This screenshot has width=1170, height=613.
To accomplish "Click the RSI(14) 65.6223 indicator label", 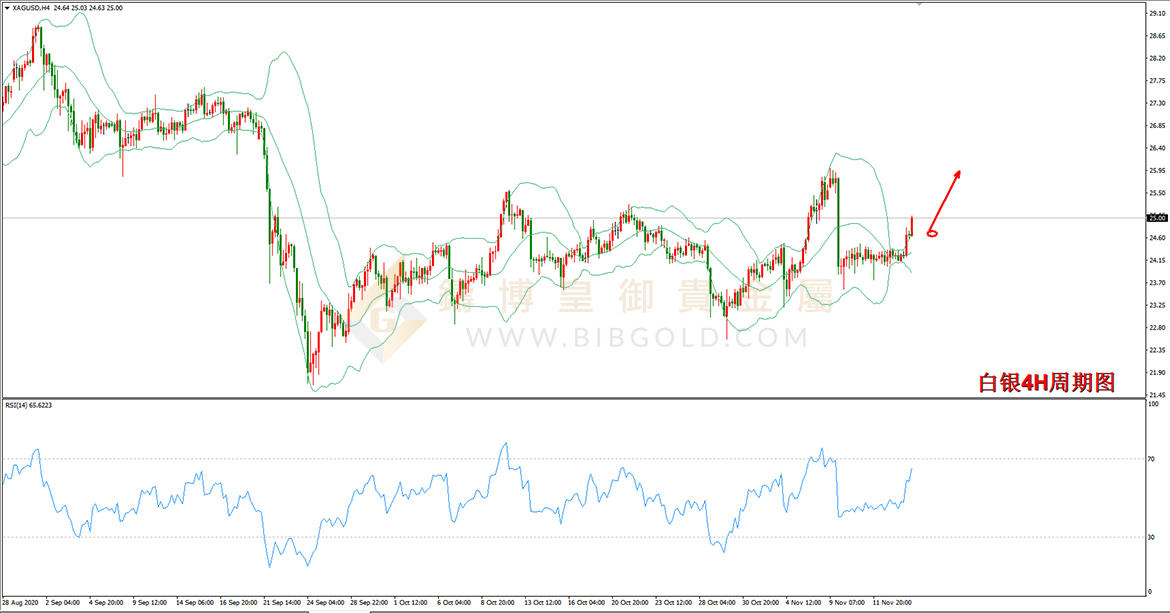I will (29, 405).
